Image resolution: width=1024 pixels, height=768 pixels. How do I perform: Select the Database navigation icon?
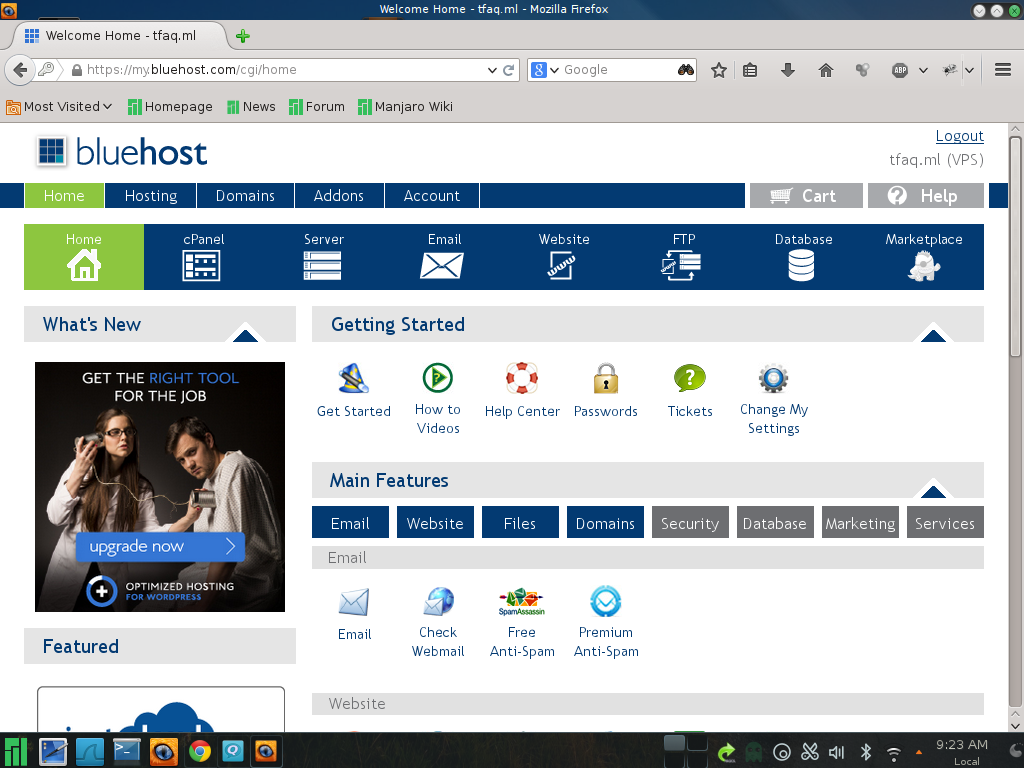(802, 265)
